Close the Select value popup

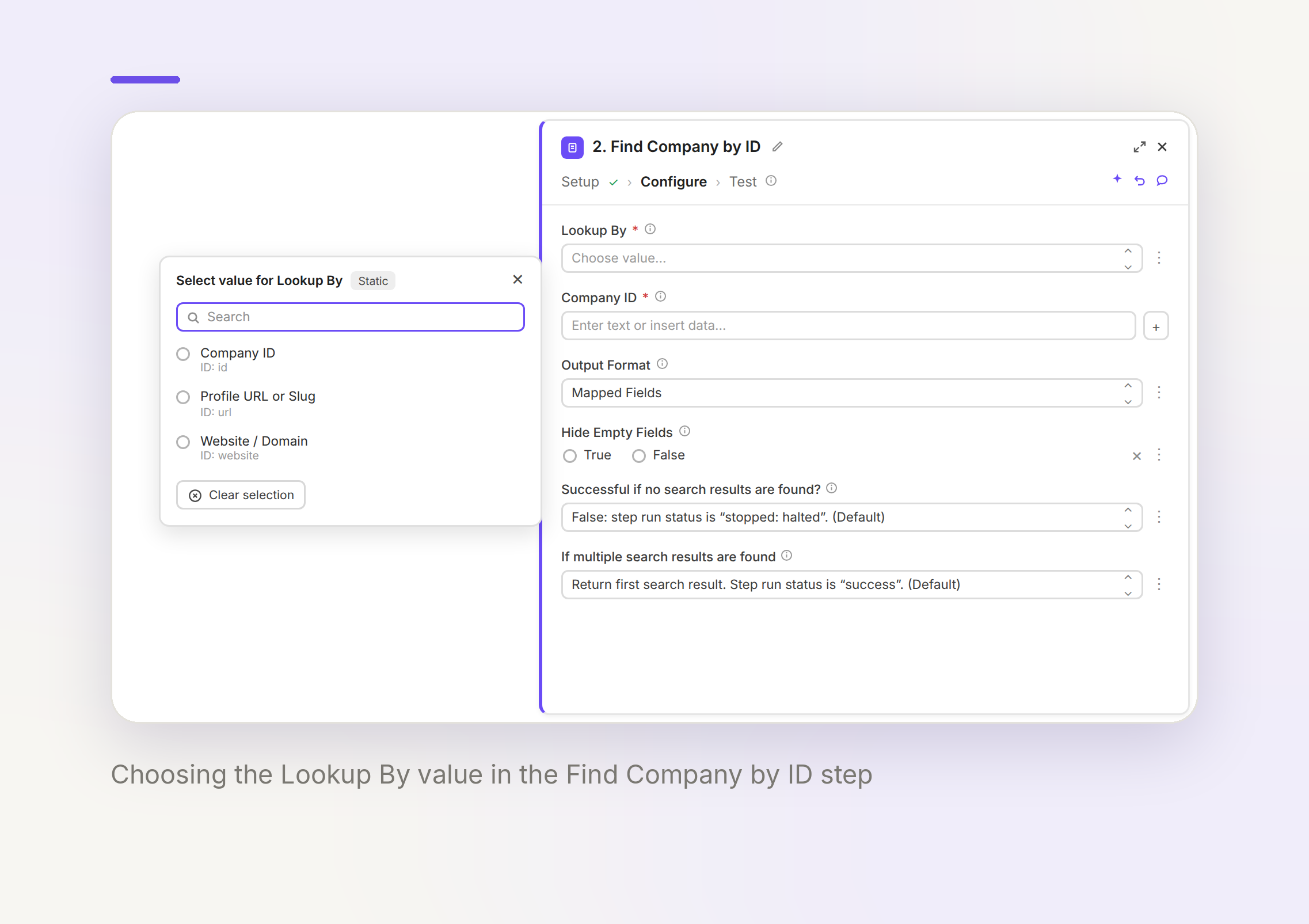coord(517,280)
